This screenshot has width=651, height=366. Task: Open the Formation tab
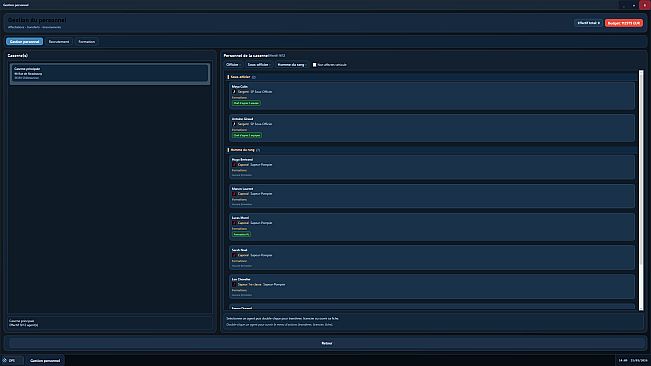(x=87, y=41)
